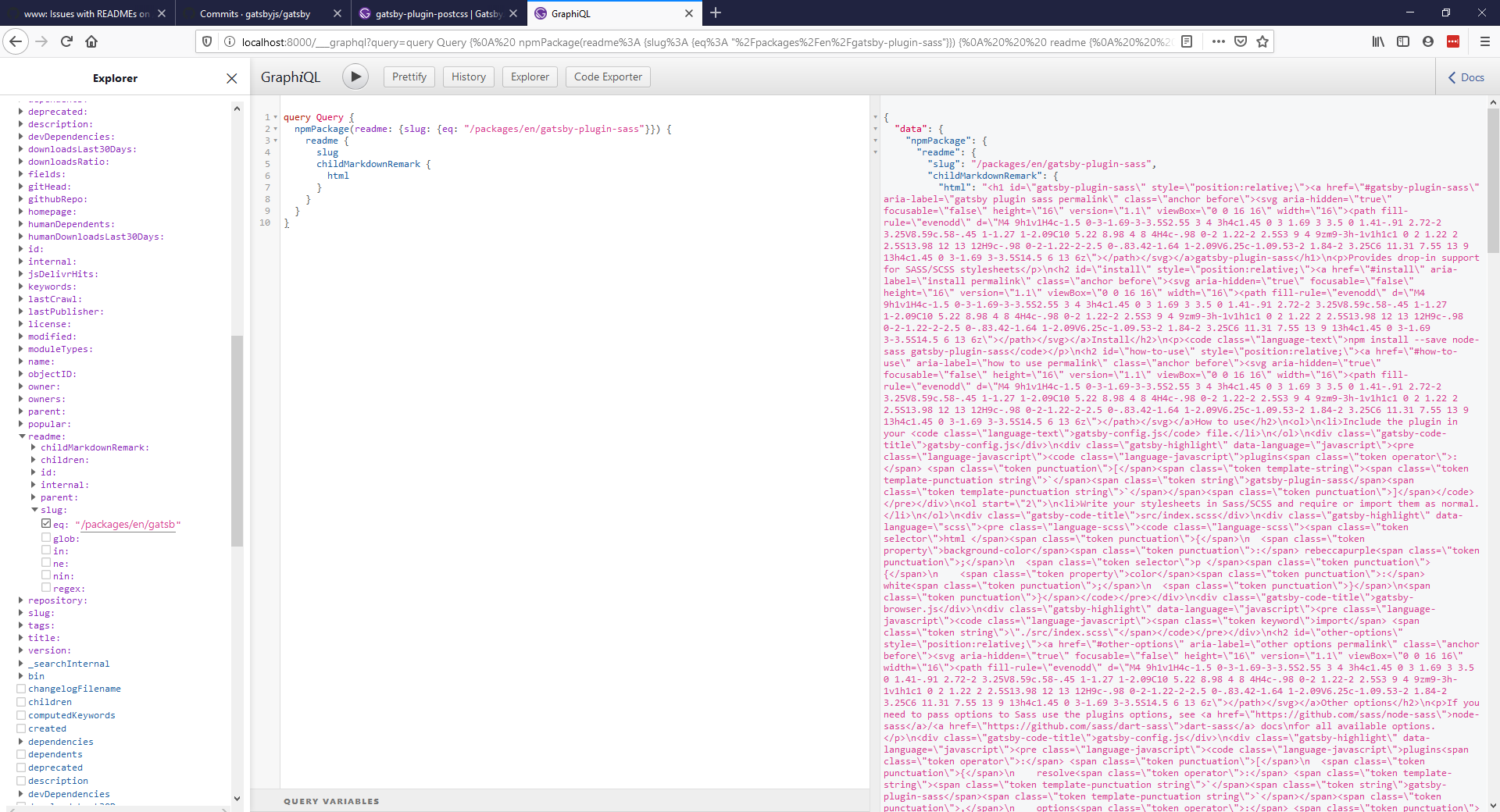Click the browser forward arrow
Screen dimensions: 1500x812
[x=42, y=41]
